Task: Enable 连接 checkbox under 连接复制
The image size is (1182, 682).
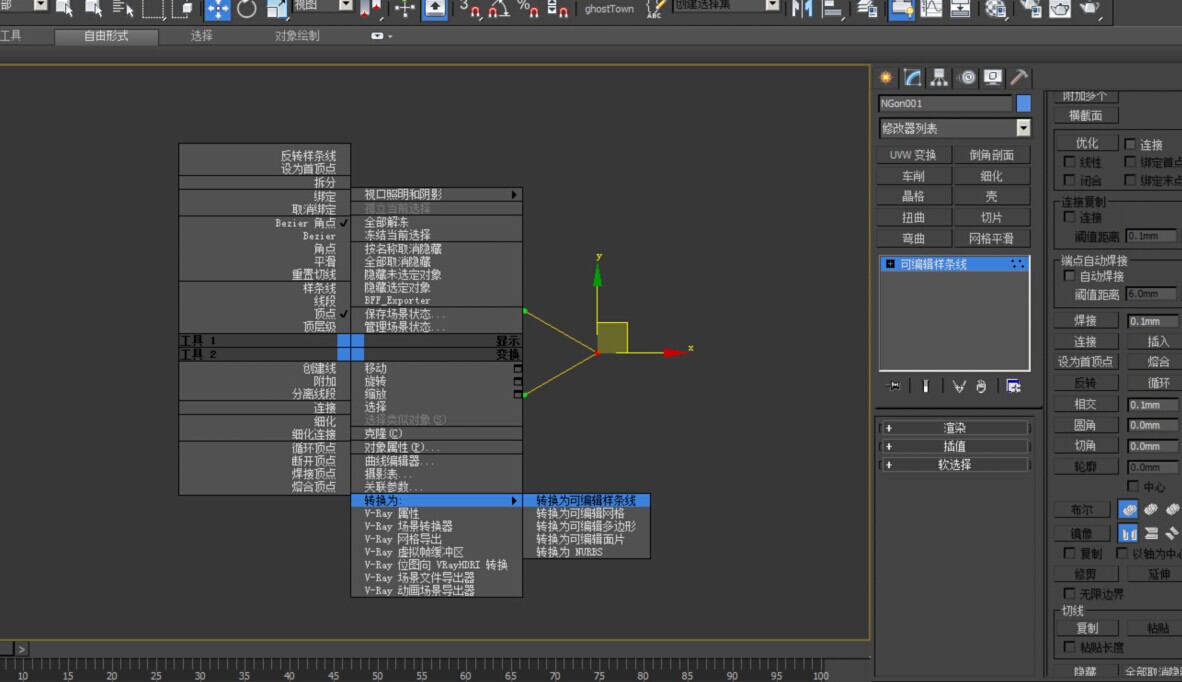Action: click(1069, 217)
